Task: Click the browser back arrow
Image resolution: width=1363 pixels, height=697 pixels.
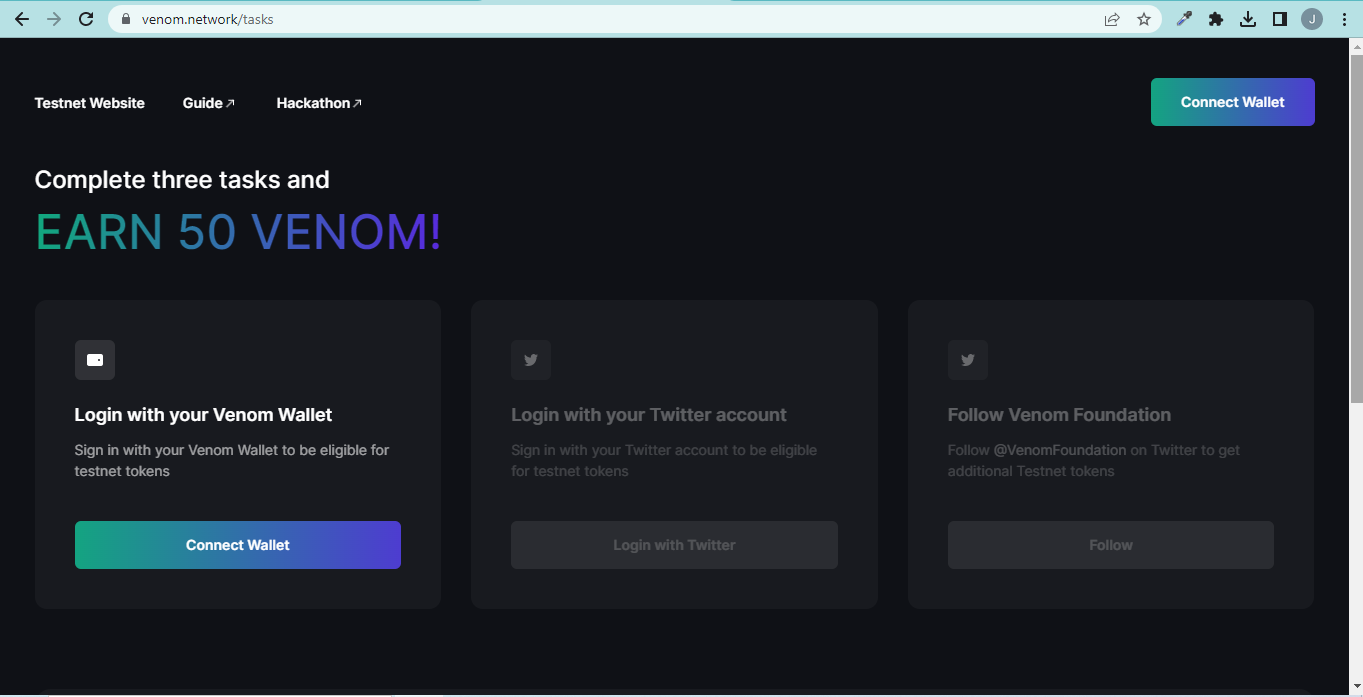Action: pyautogui.click(x=22, y=19)
